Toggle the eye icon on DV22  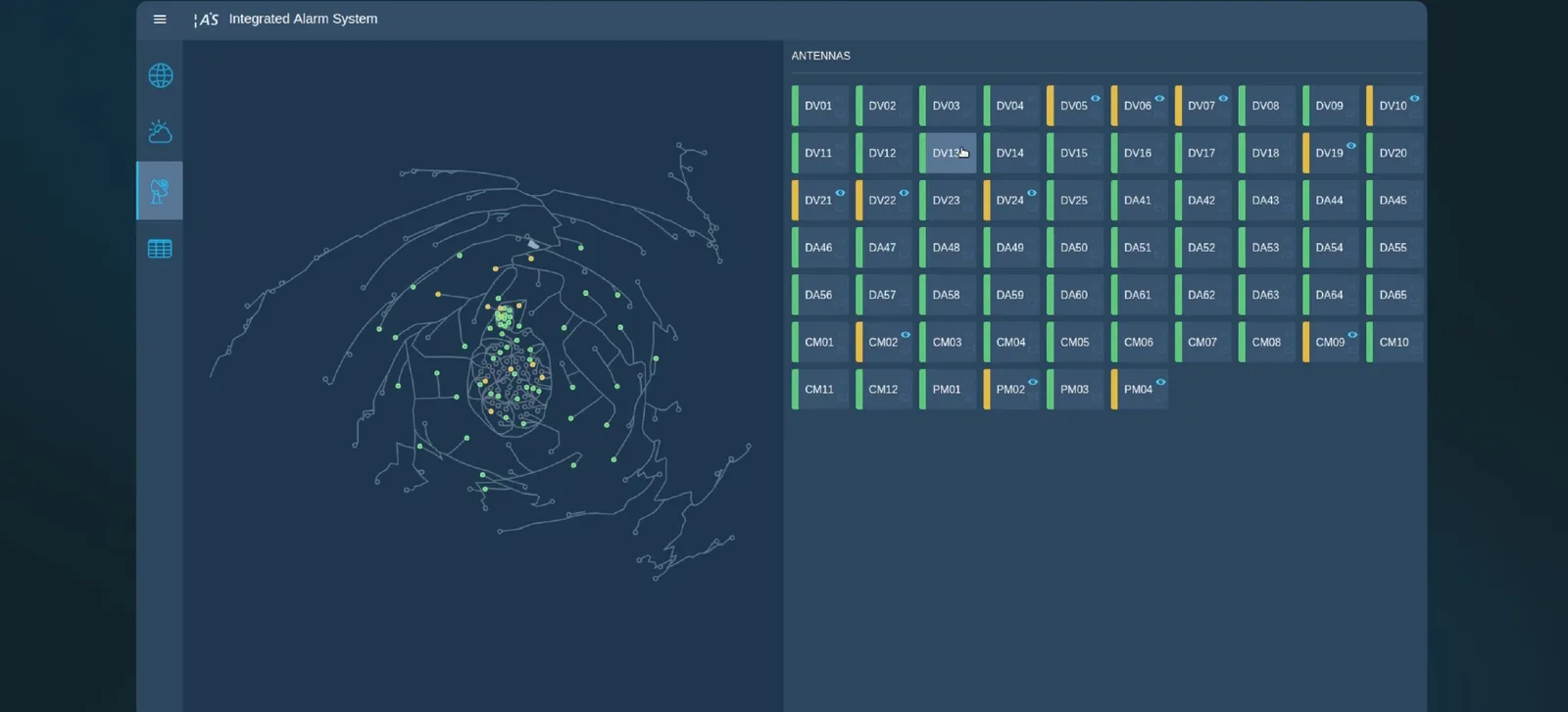point(904,193)
